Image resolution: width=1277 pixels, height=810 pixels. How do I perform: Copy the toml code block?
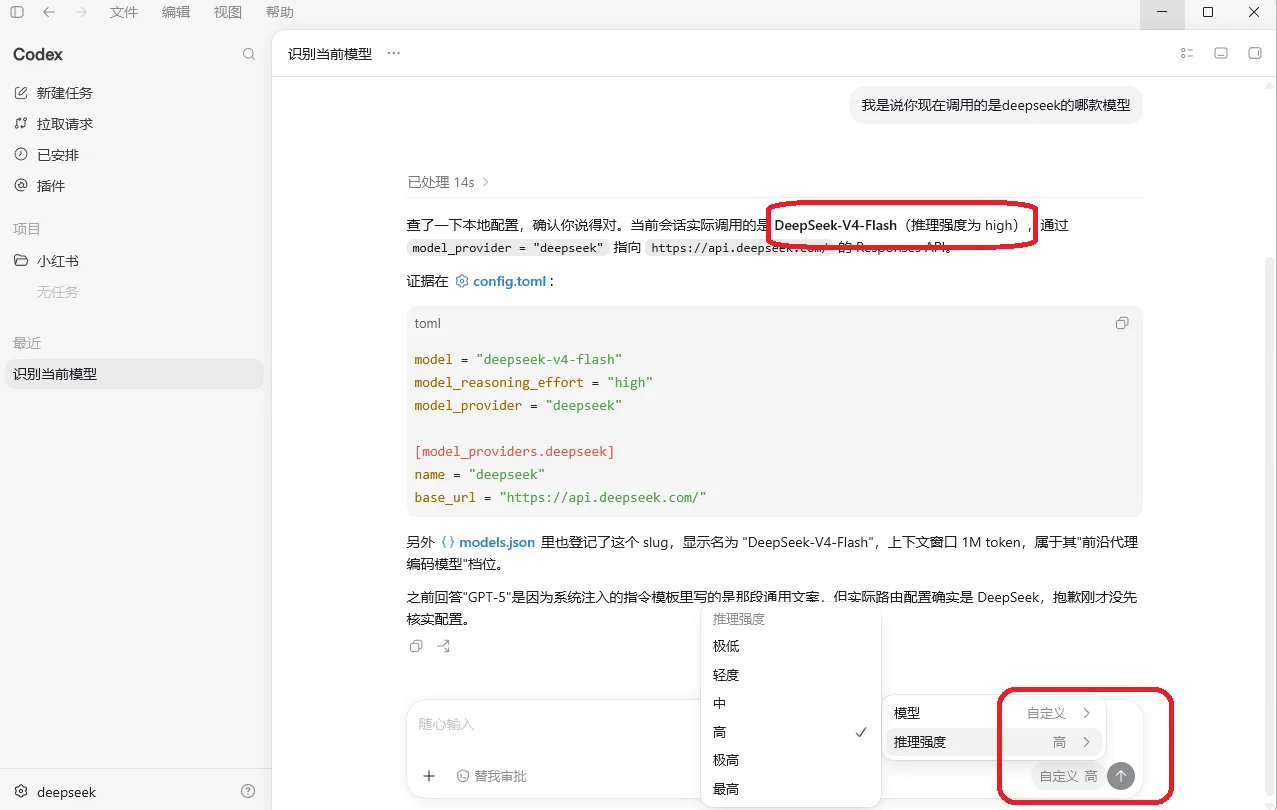pos(1122,323)
